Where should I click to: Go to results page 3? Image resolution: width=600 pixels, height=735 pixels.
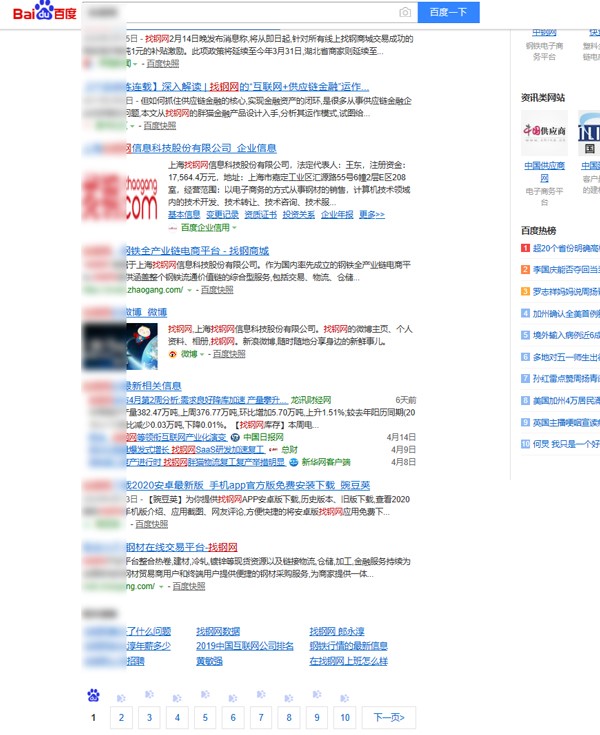pyautogui.click(x=150, y=717)
